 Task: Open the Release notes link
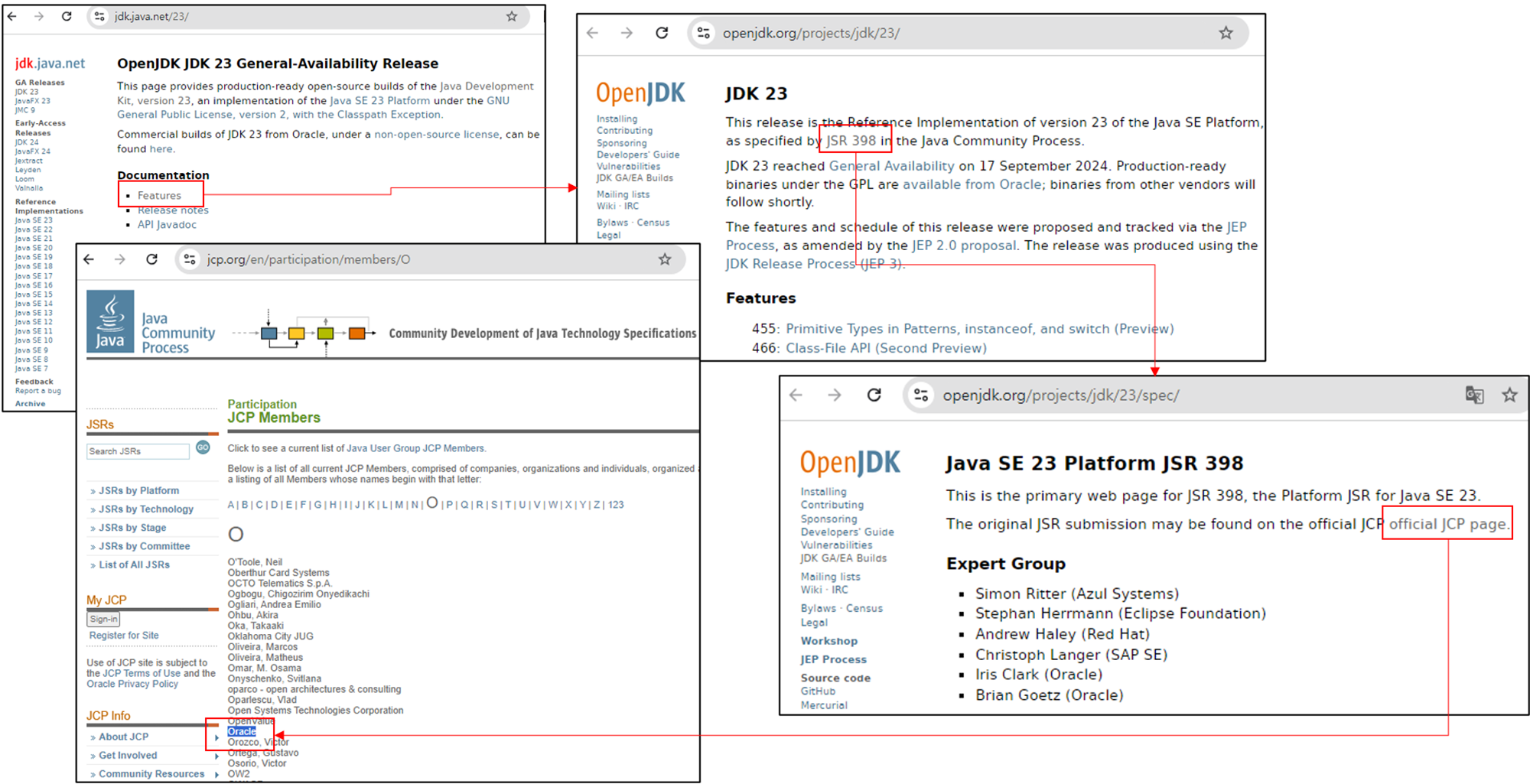point(173,210)
